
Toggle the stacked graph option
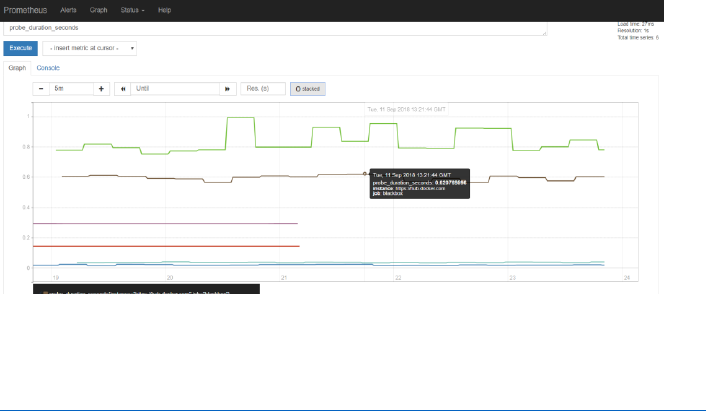[308, 89]
